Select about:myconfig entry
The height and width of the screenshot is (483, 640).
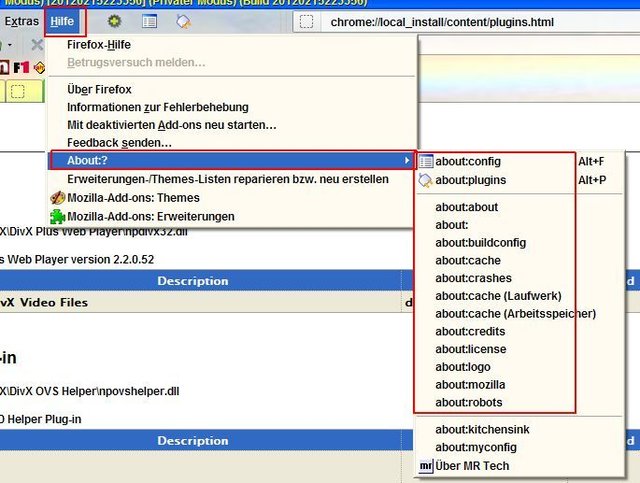(x=519, y=447)
